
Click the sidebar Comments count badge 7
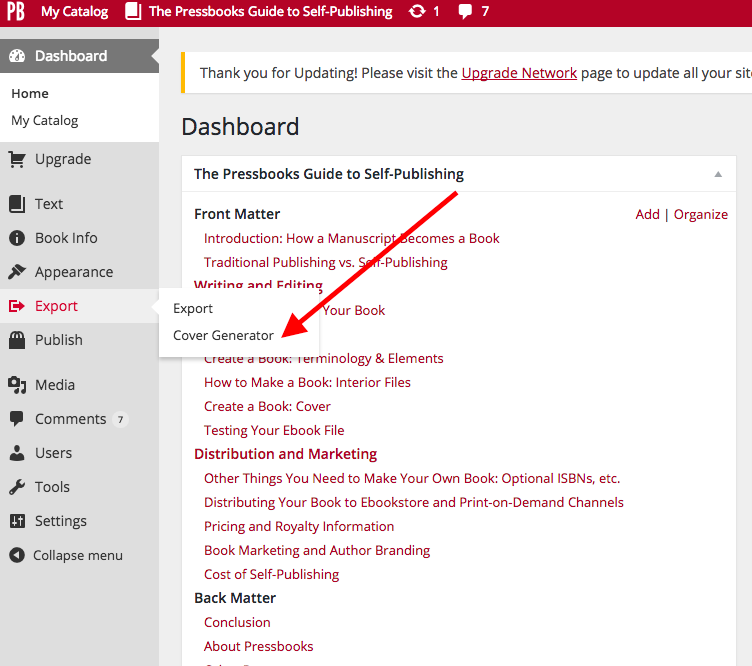(120, 420)
